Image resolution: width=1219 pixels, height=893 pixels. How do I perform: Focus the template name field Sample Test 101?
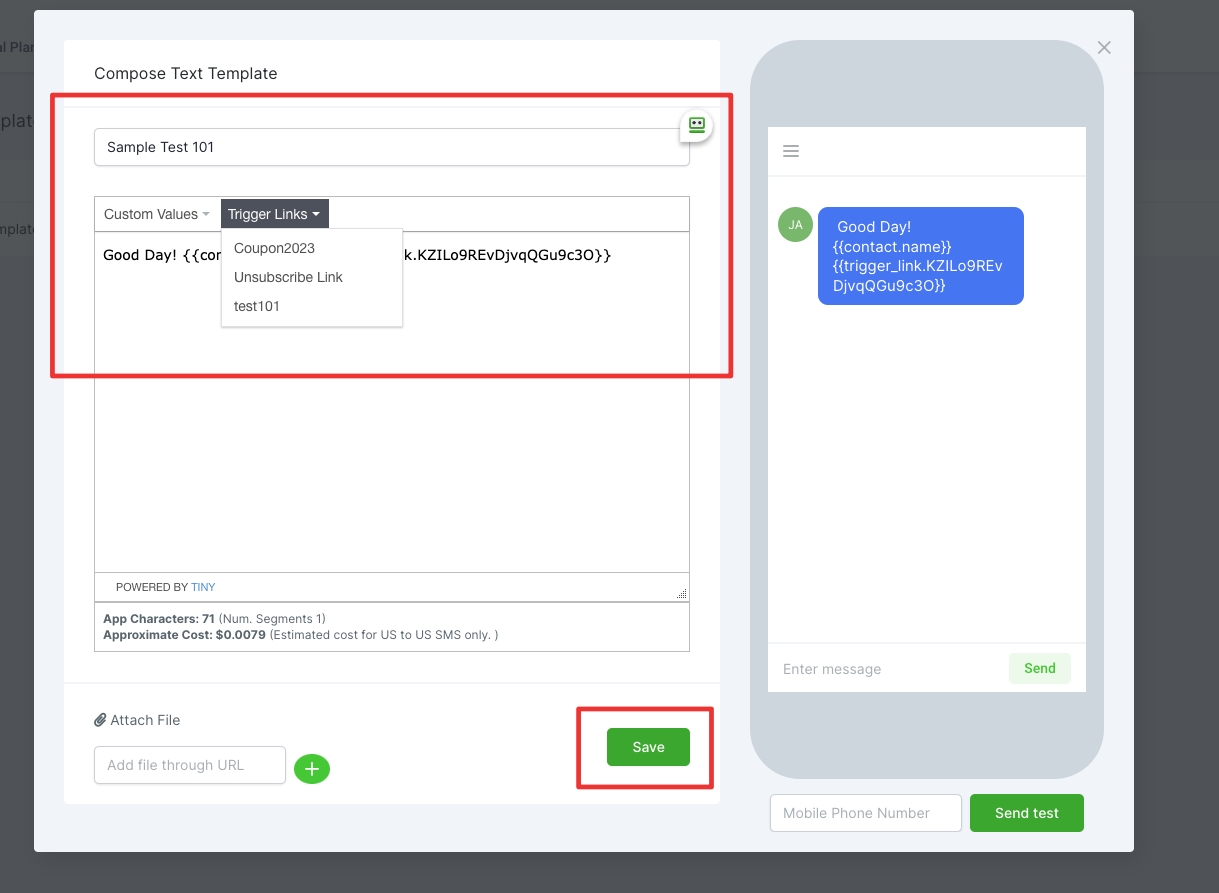coord(392,147)
